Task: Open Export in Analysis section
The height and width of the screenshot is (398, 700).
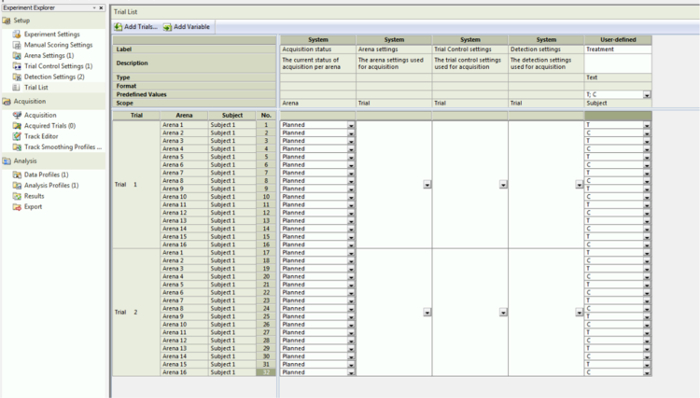Action: (33, 207)
